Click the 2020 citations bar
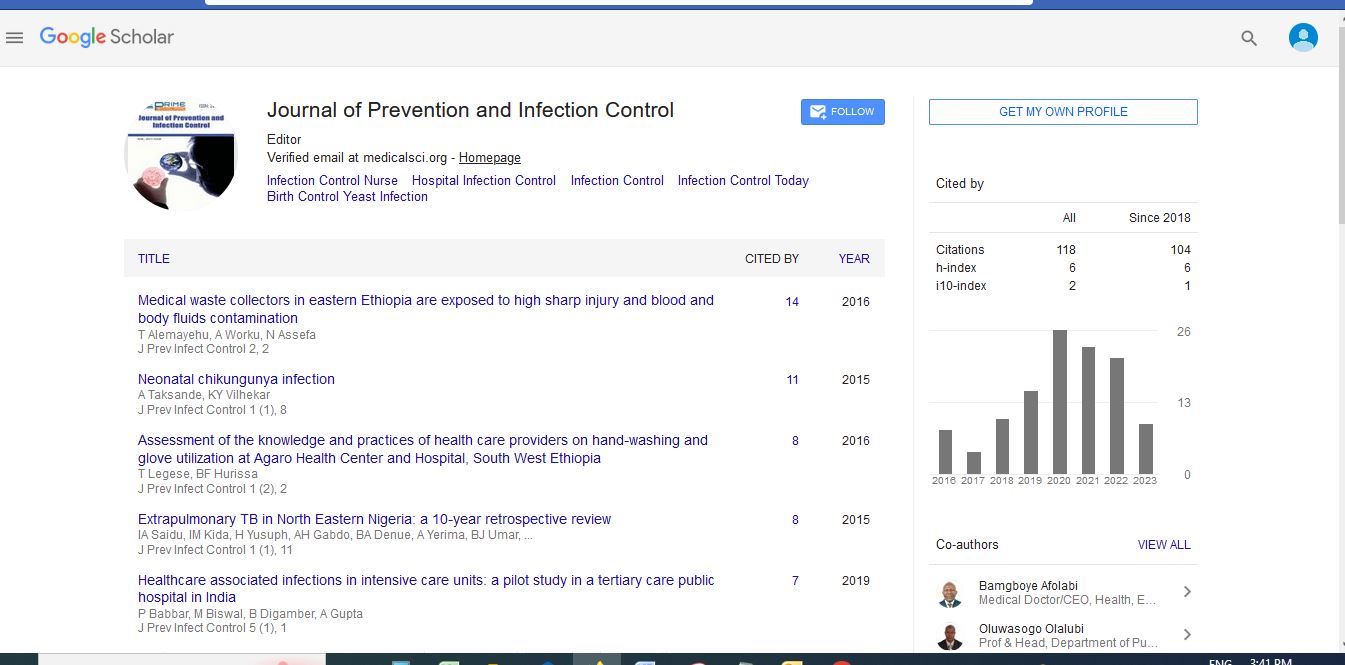This screenshot has height=665, width=1345. tap(1059, 401)
